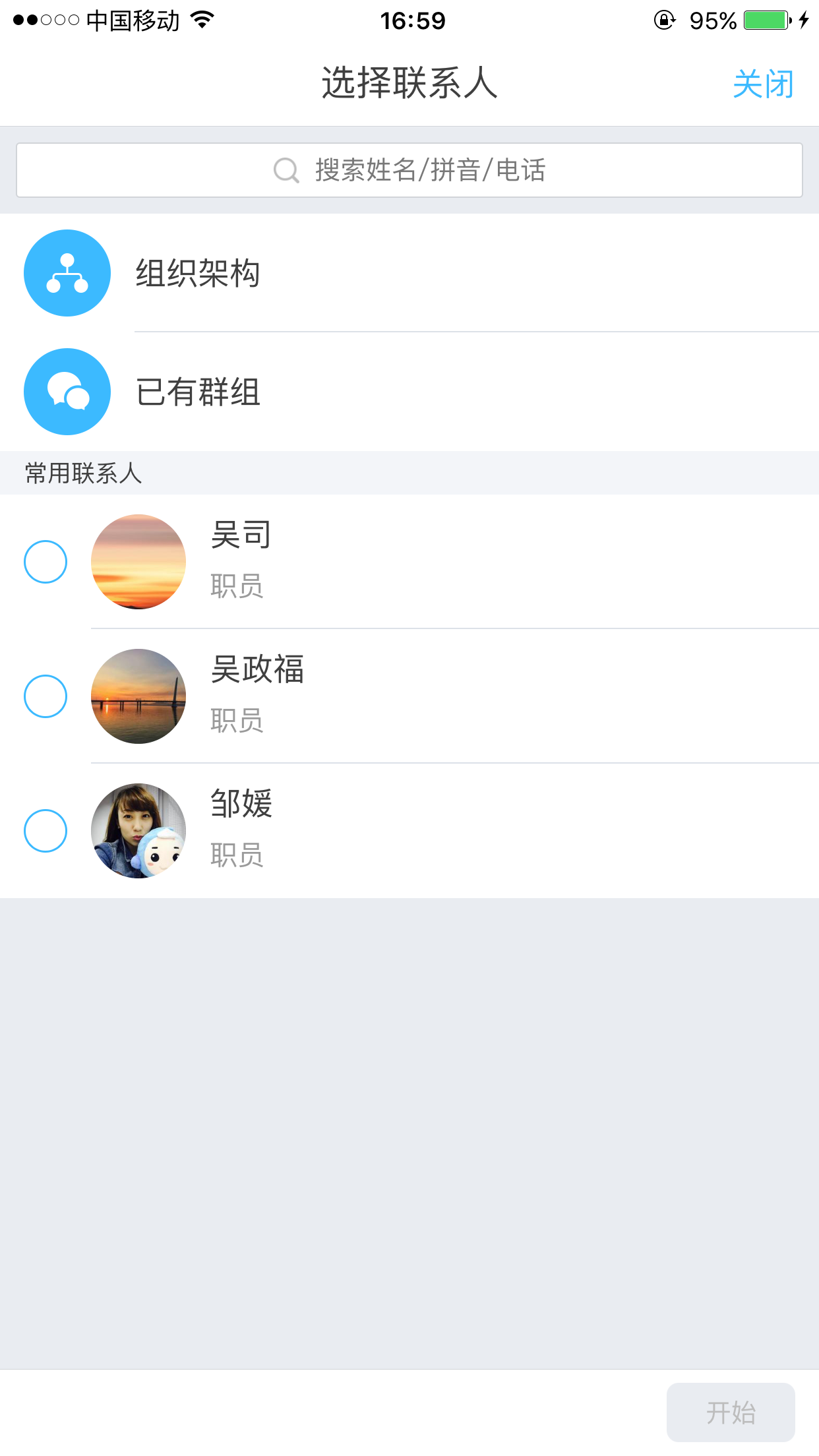Viewport: 819px width, 1456px height.
Task: Tap the Wi-Fi status icon
Action: [x=202, y=20]
